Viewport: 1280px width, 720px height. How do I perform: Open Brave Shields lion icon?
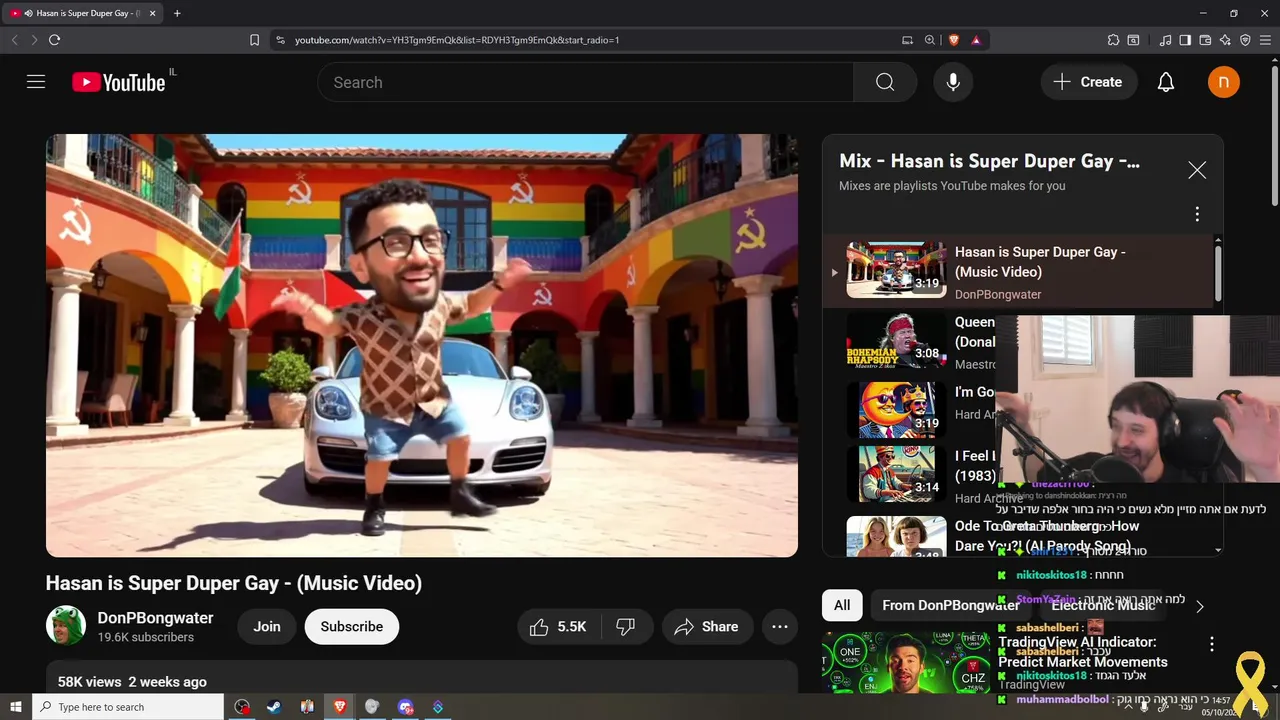(x=953, y=40)
